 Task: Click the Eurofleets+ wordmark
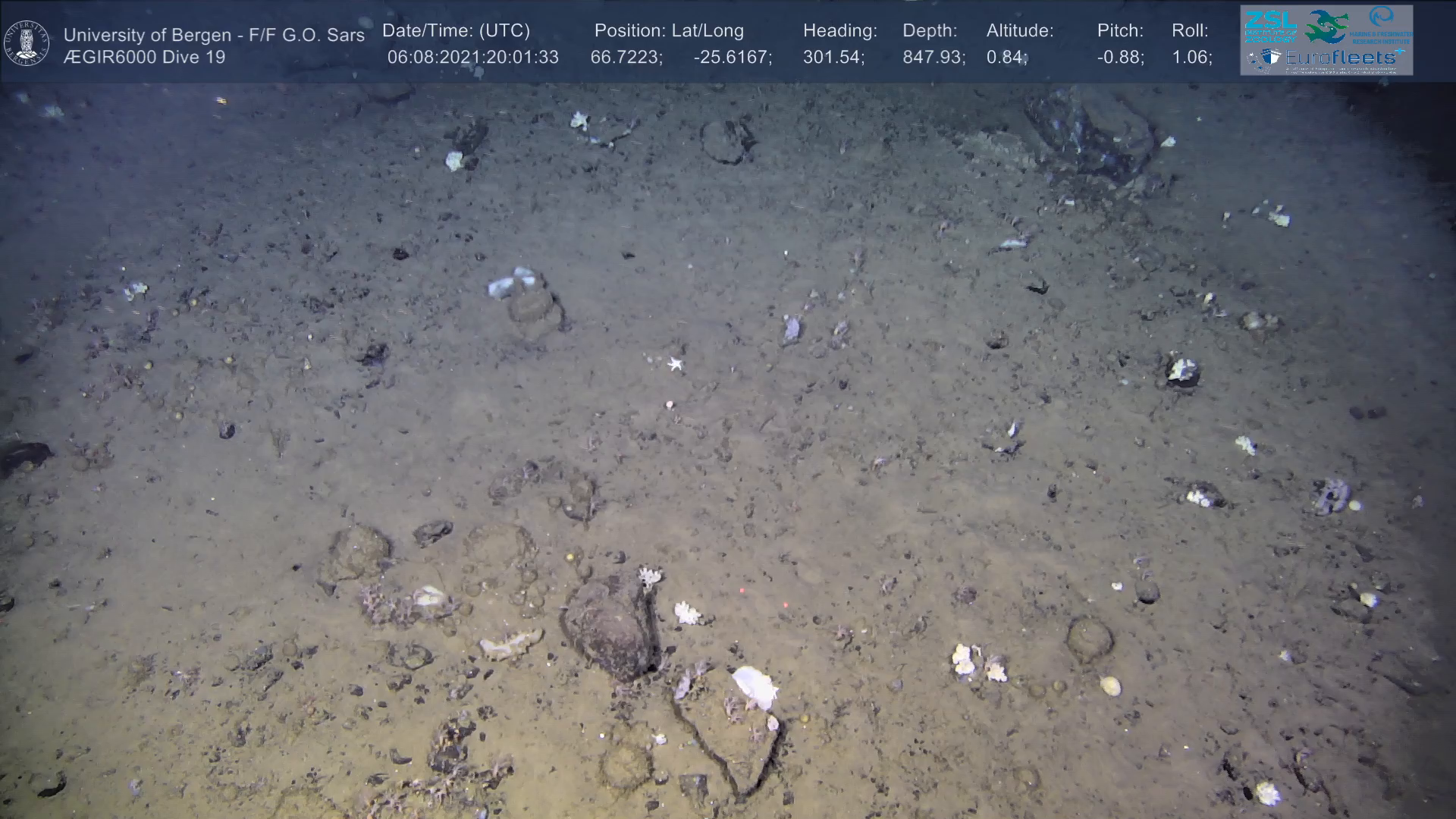tap(1340, 58)
